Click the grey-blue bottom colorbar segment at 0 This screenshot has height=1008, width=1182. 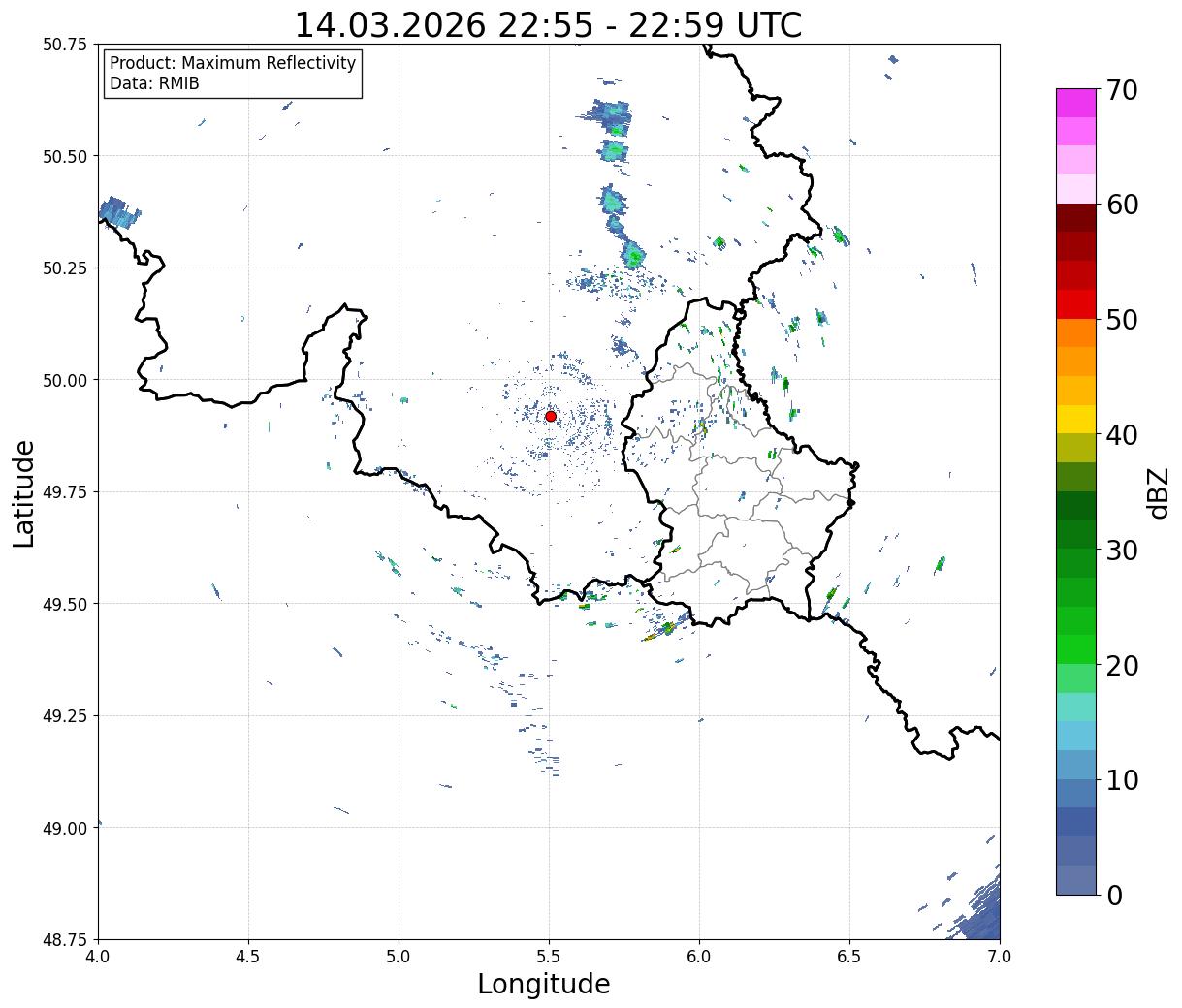pyautogui.click(x=1076, y=879)
